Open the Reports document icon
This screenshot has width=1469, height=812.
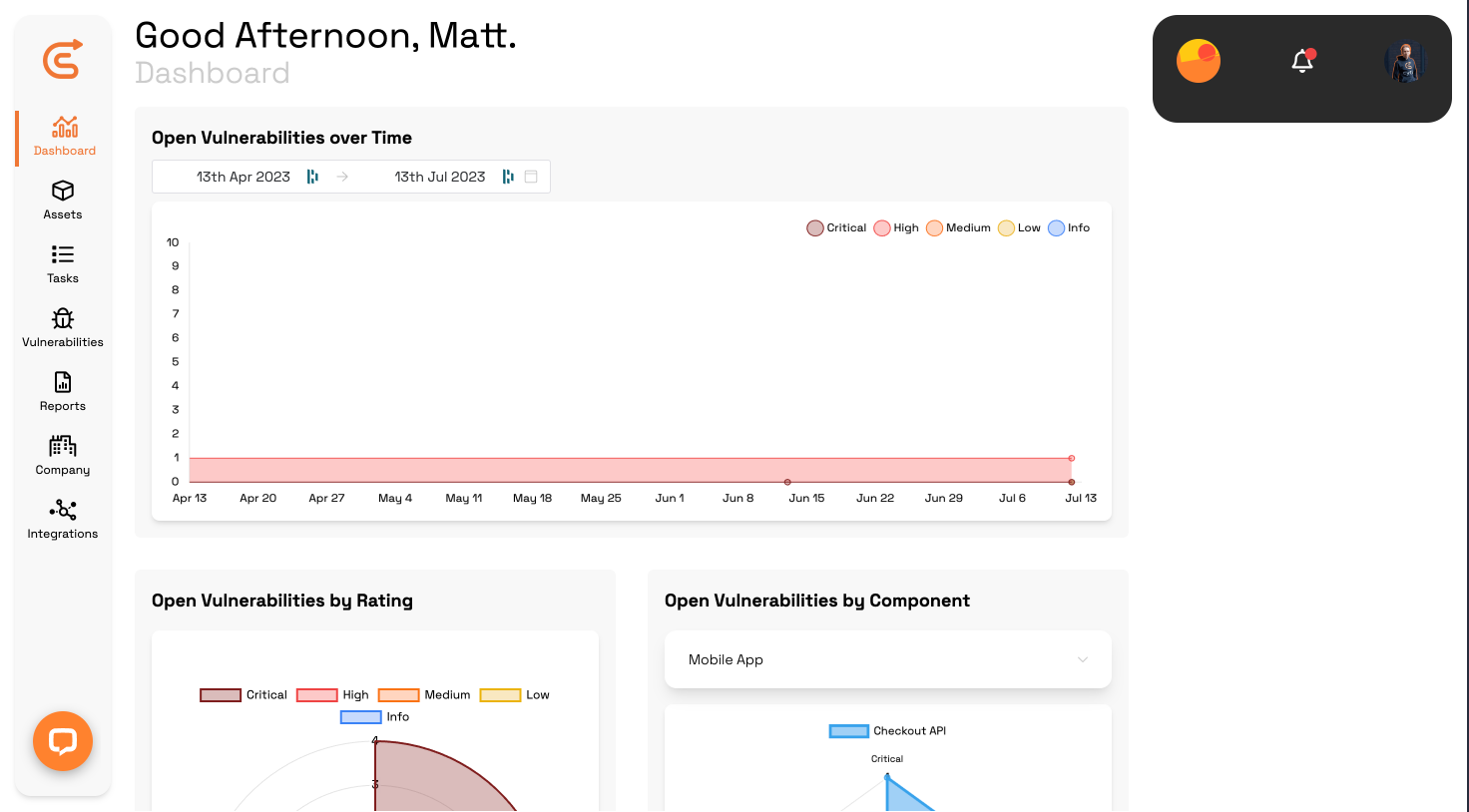(63, 382)
